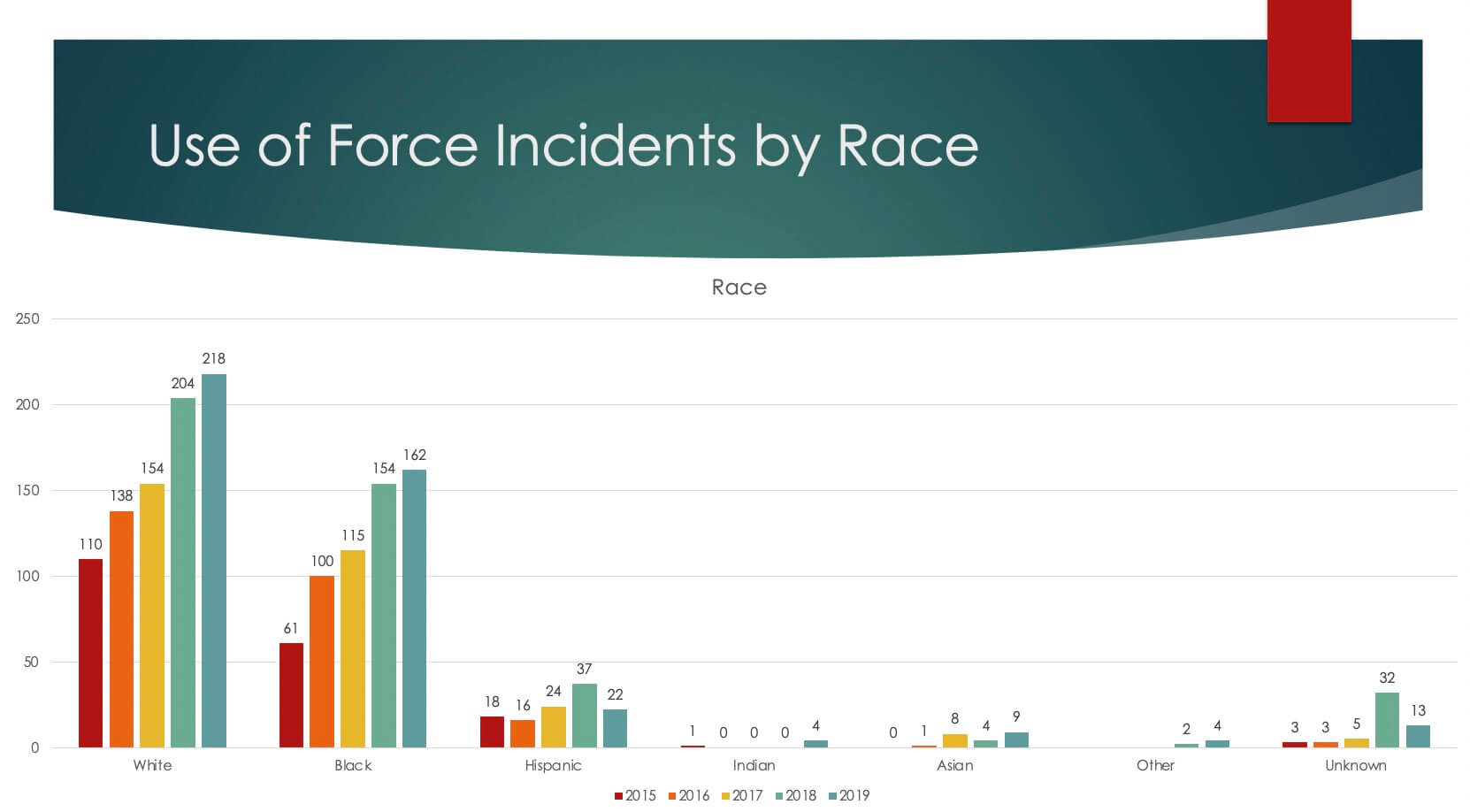Click the 2019 teal legend entry
This screenshot has width=1470, height=812.
[x=848, y=796]
